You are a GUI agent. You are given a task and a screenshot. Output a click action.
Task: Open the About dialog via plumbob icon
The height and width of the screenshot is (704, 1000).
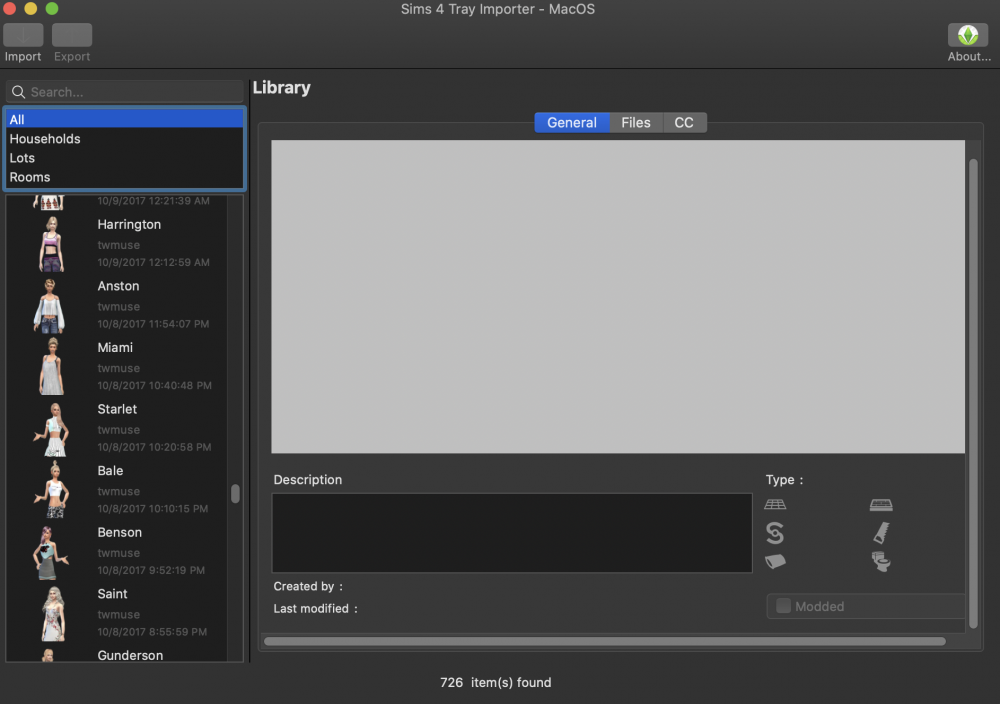(x=967, y=35)
